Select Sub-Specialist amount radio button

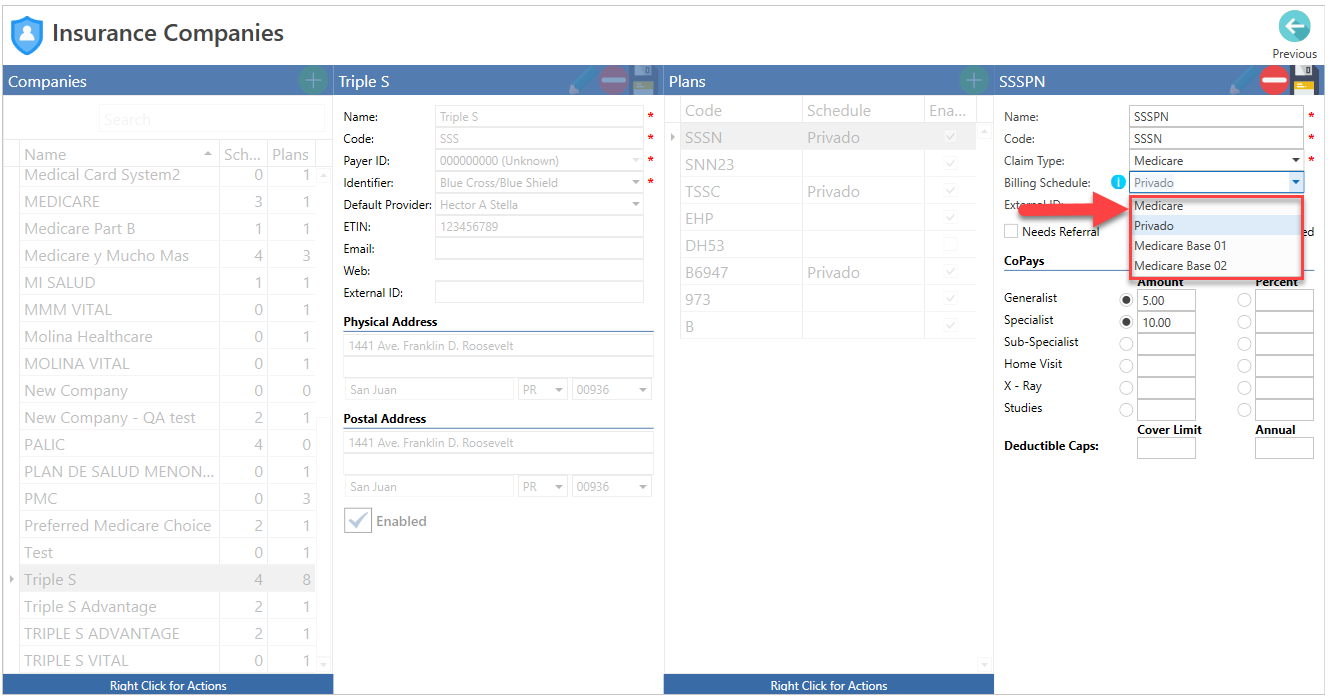(1127, 344)
